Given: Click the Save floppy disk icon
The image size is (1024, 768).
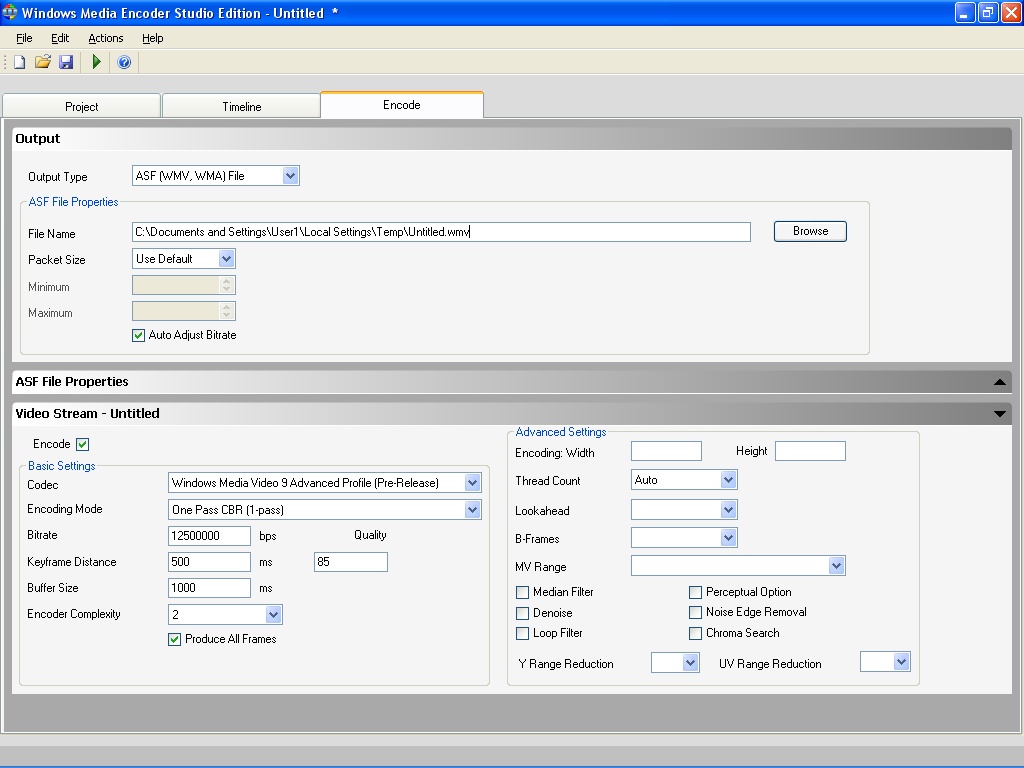Looking at the screenshot, I should point(66,62).
